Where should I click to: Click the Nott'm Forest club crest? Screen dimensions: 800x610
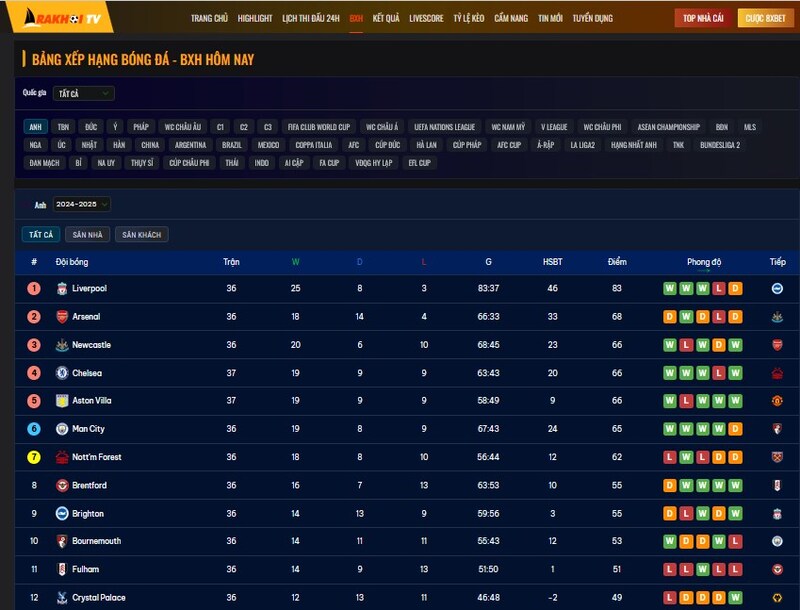point(62,457)
